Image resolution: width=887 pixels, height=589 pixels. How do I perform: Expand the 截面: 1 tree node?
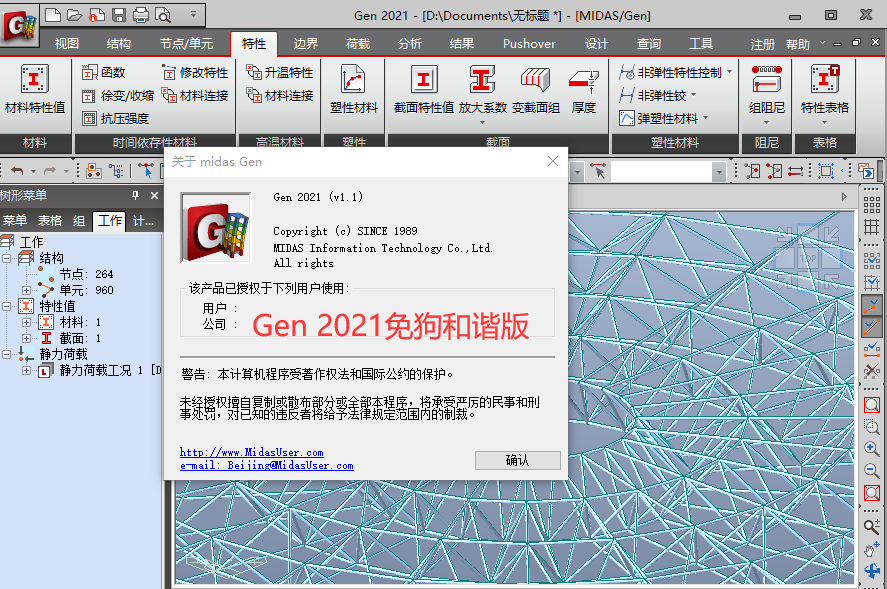click(x=27, y=338)
